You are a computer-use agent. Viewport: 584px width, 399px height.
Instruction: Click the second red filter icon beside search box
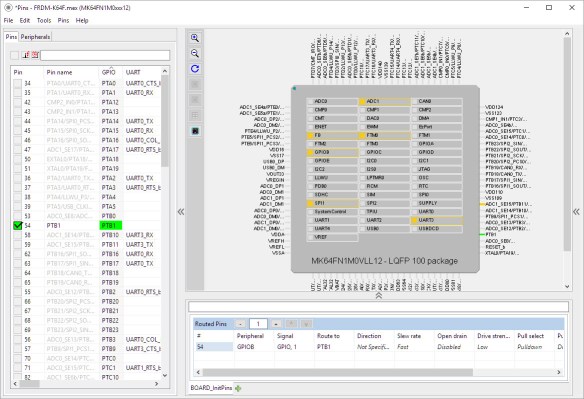click(35, 55)
